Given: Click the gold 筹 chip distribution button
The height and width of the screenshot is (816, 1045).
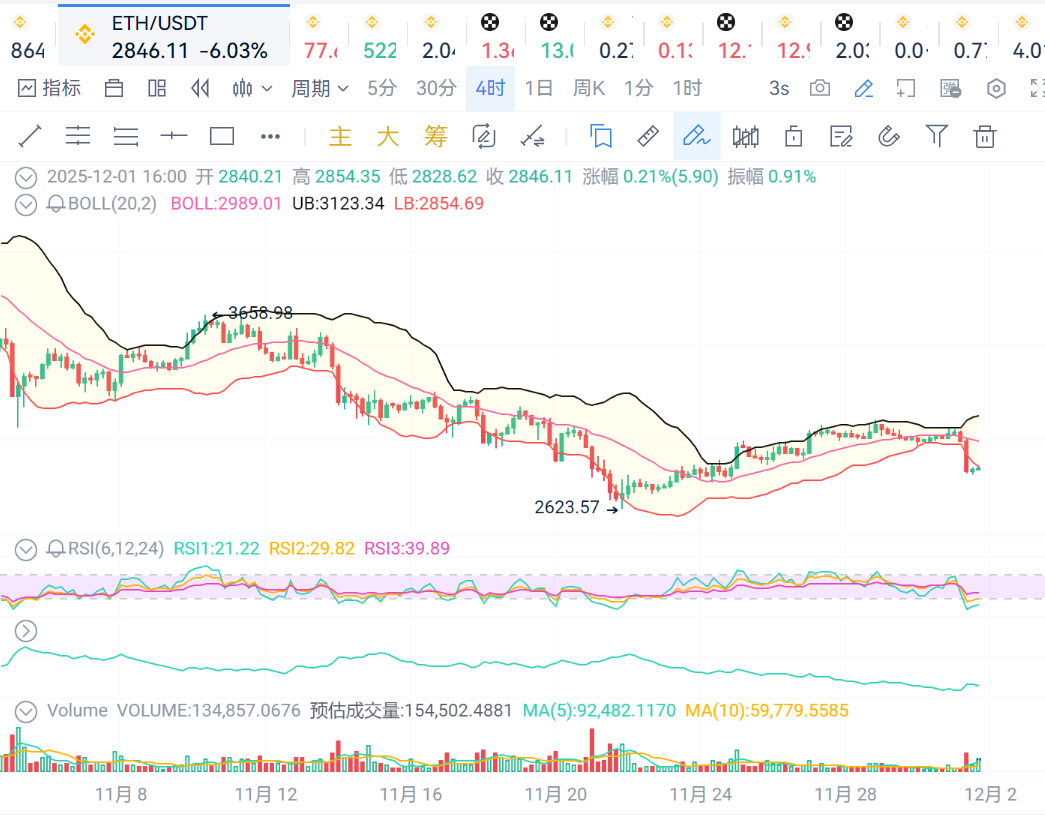Looking at the screenshot, I should [435, 136].
